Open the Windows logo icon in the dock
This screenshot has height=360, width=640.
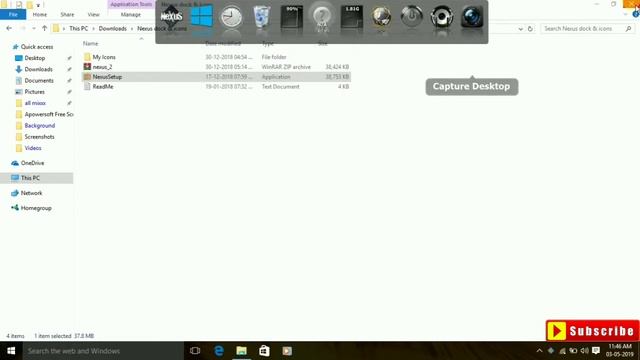(x=202, y=17)
